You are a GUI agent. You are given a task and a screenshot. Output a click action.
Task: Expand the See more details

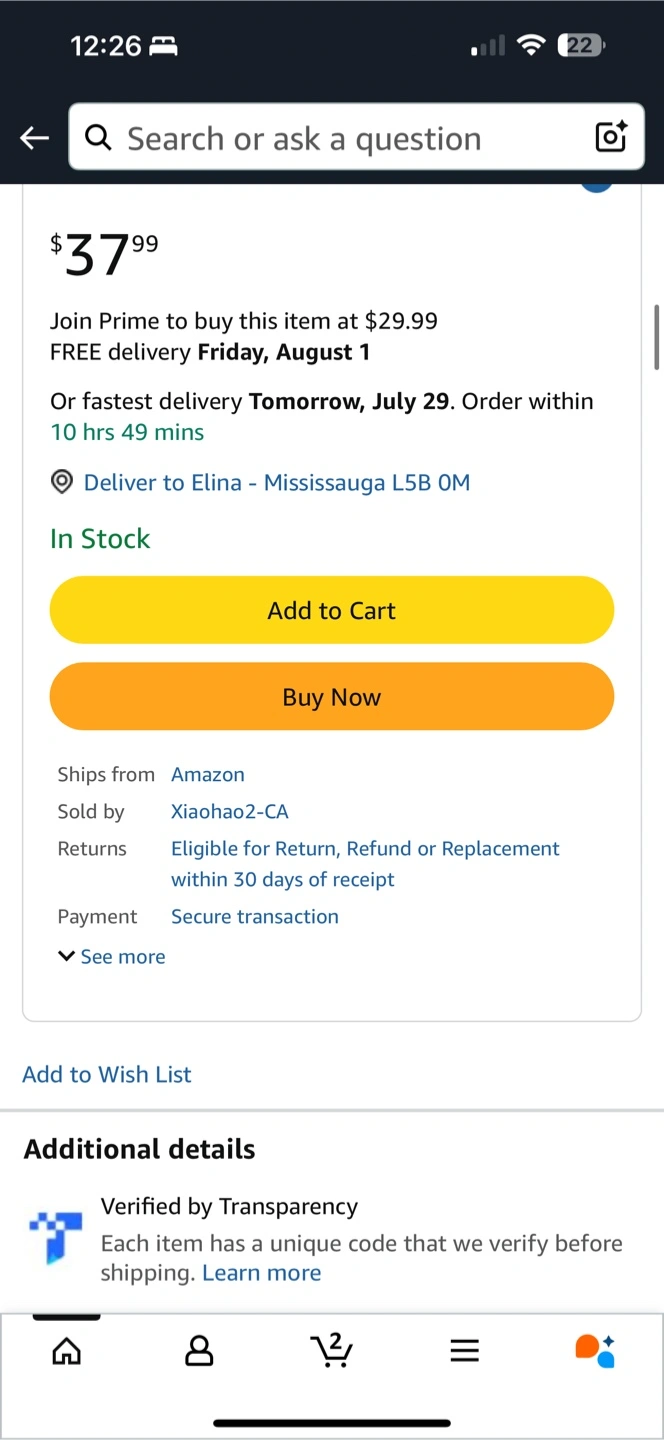(x=112, y=957)
